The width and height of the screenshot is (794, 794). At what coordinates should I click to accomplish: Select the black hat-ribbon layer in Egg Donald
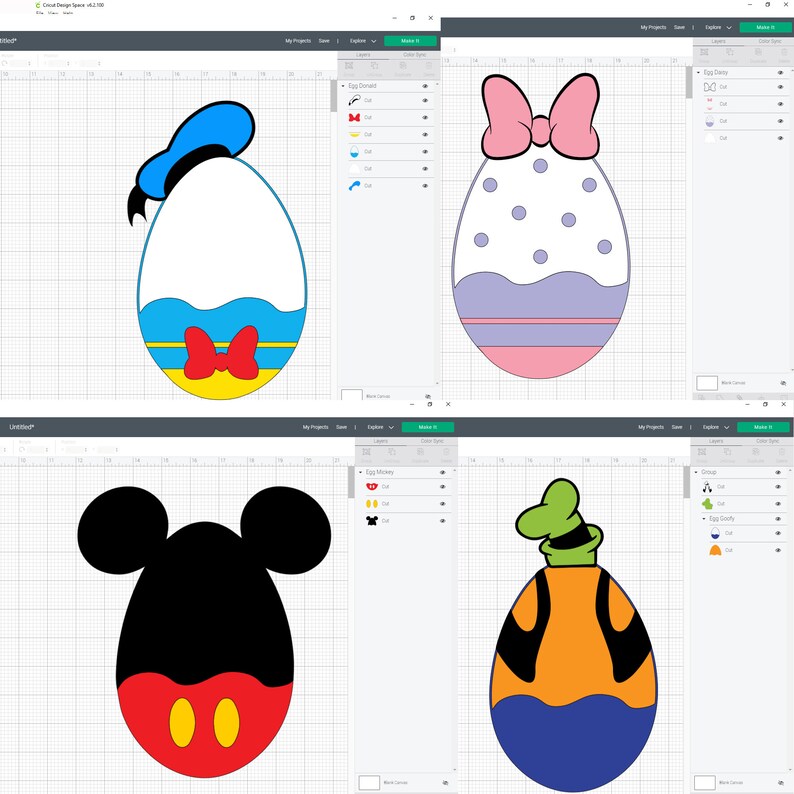click(x=354, y=100)
